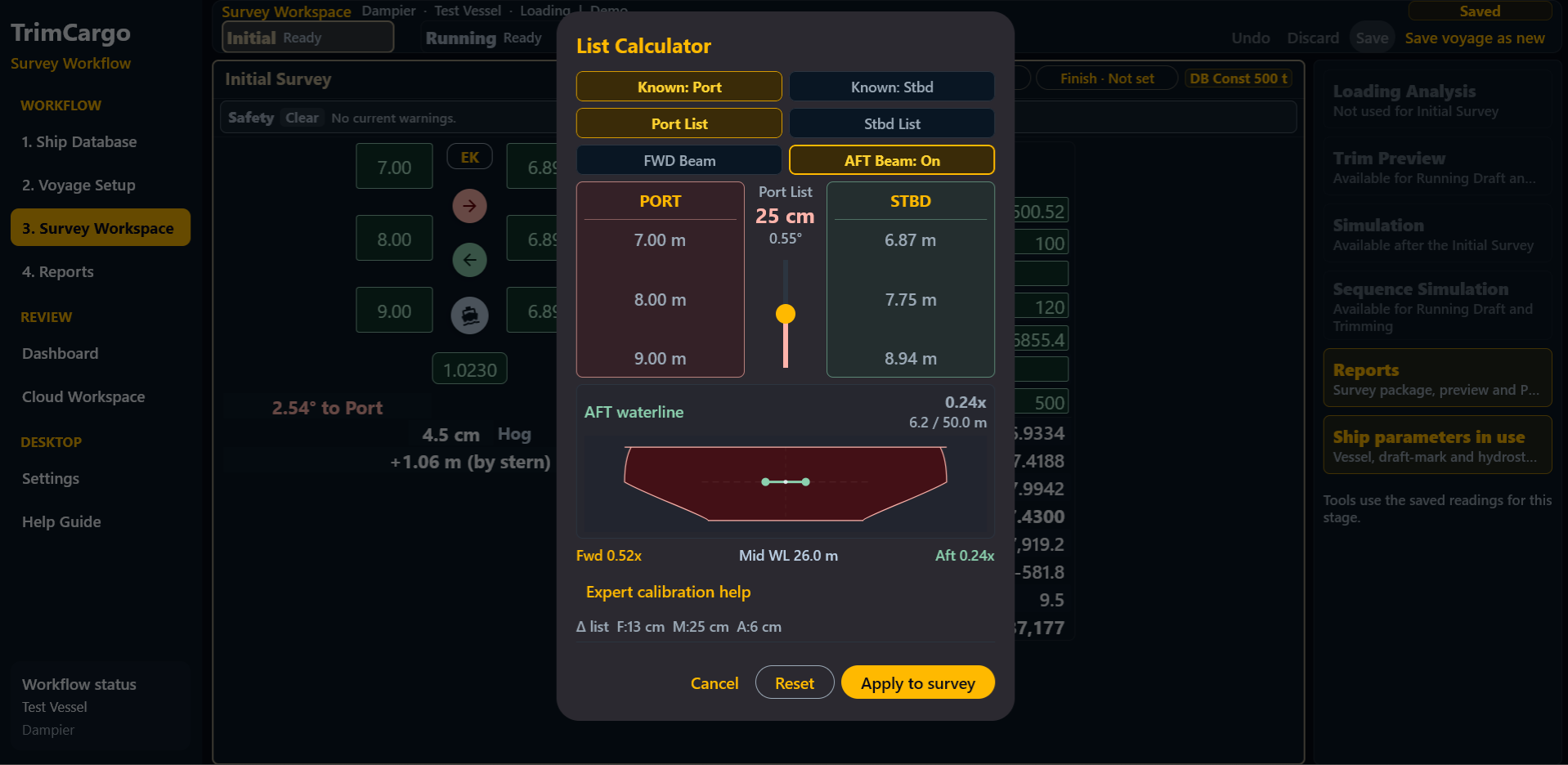Choose Stbd List mode

tap(892, 123)
